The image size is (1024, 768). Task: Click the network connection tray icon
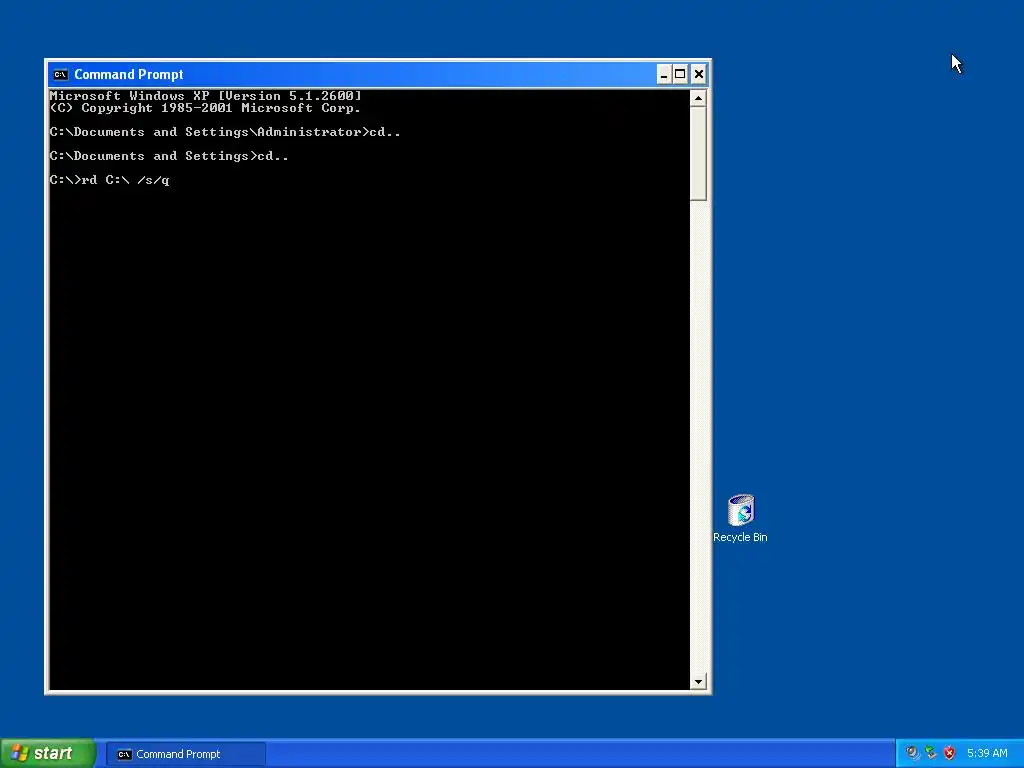pyautogui.click(x=931, y=754)
